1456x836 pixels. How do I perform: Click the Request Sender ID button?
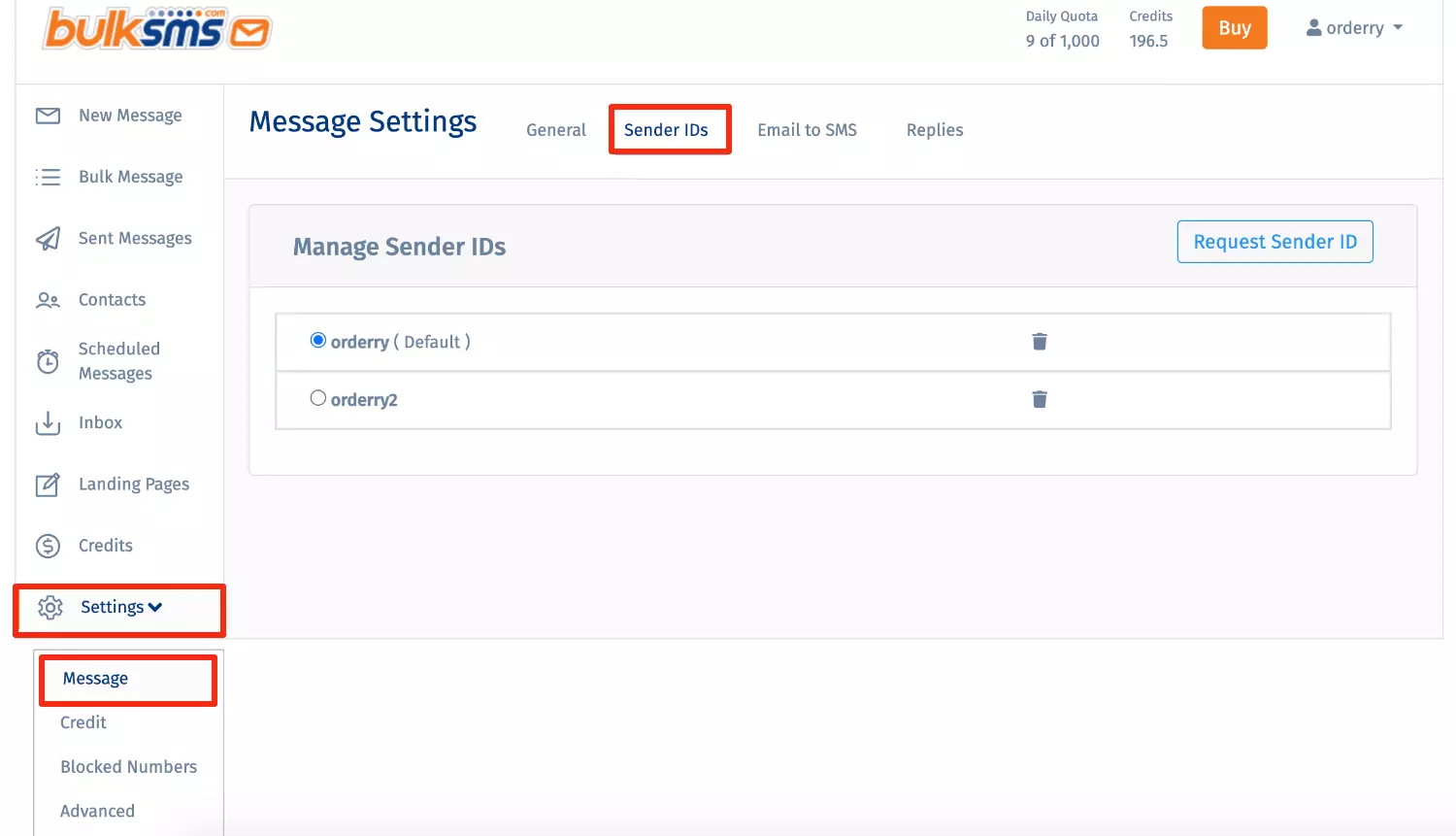tap(1275, 242)
